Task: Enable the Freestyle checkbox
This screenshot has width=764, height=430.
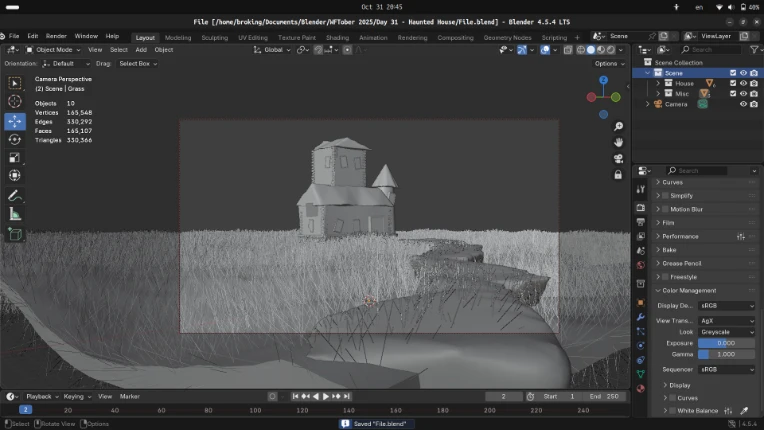Action: (666, 277)
